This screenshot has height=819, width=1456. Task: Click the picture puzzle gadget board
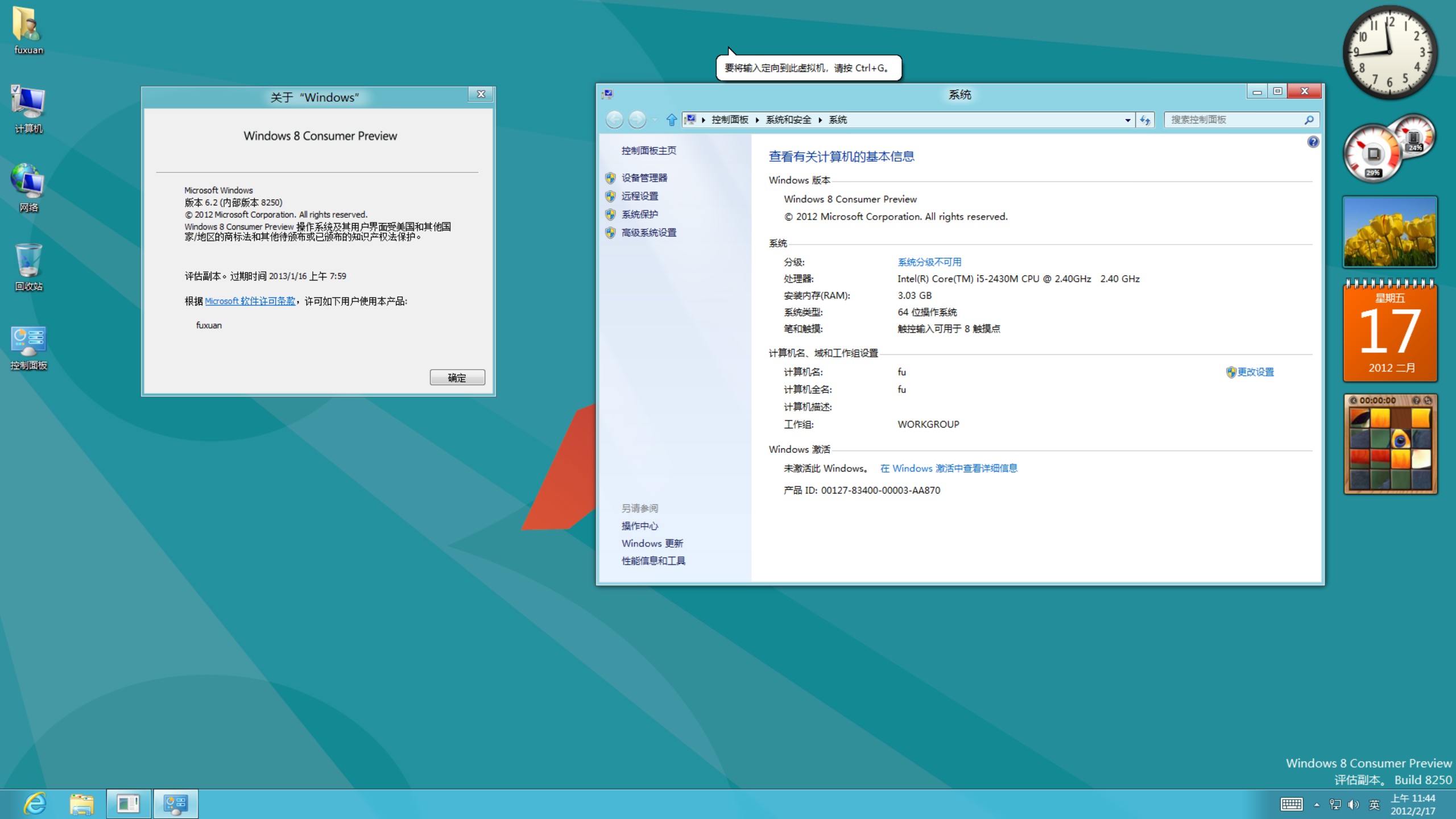tap(1390, 449)
